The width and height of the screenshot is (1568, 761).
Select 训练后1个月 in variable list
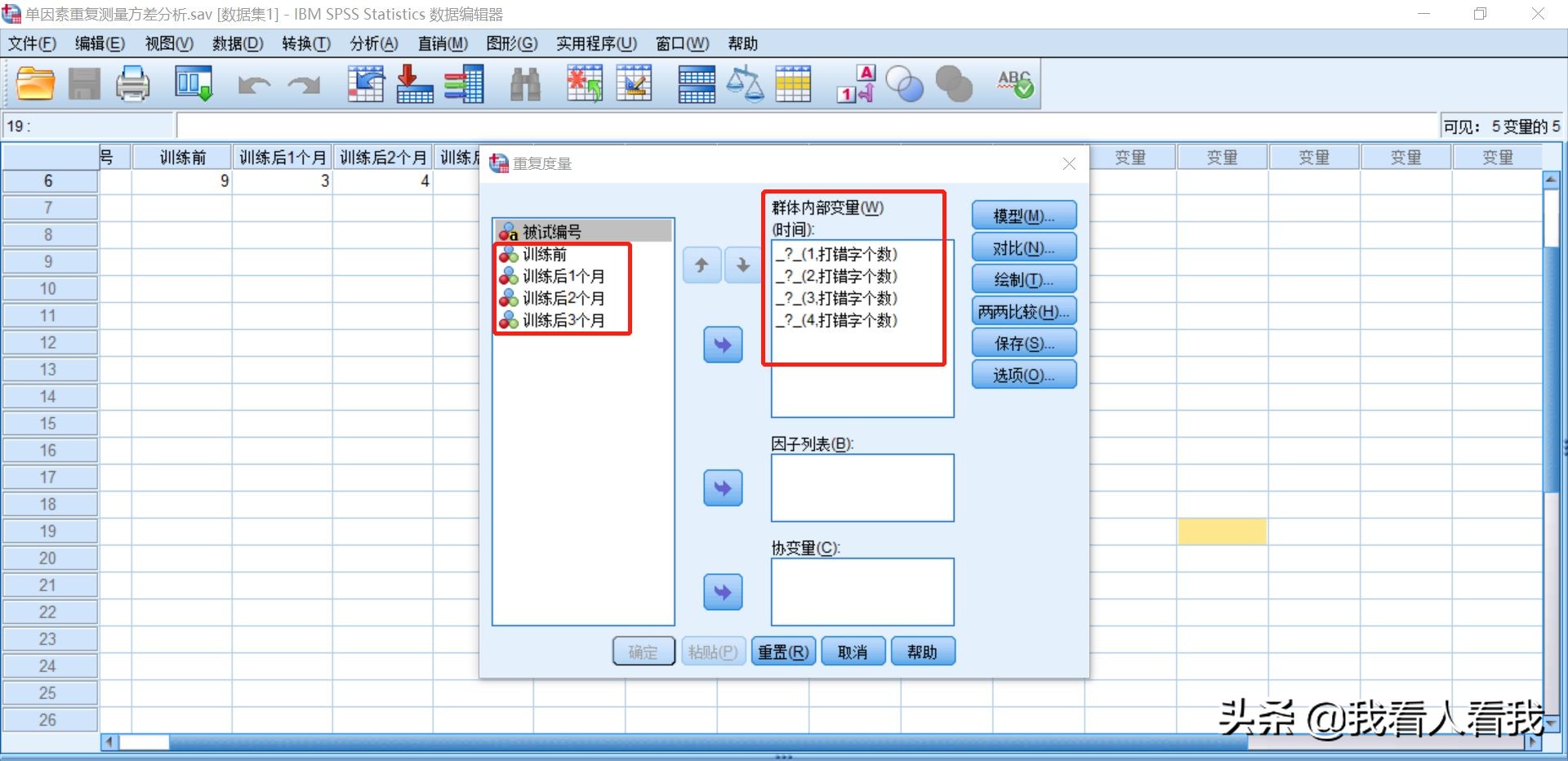point(583,277)
